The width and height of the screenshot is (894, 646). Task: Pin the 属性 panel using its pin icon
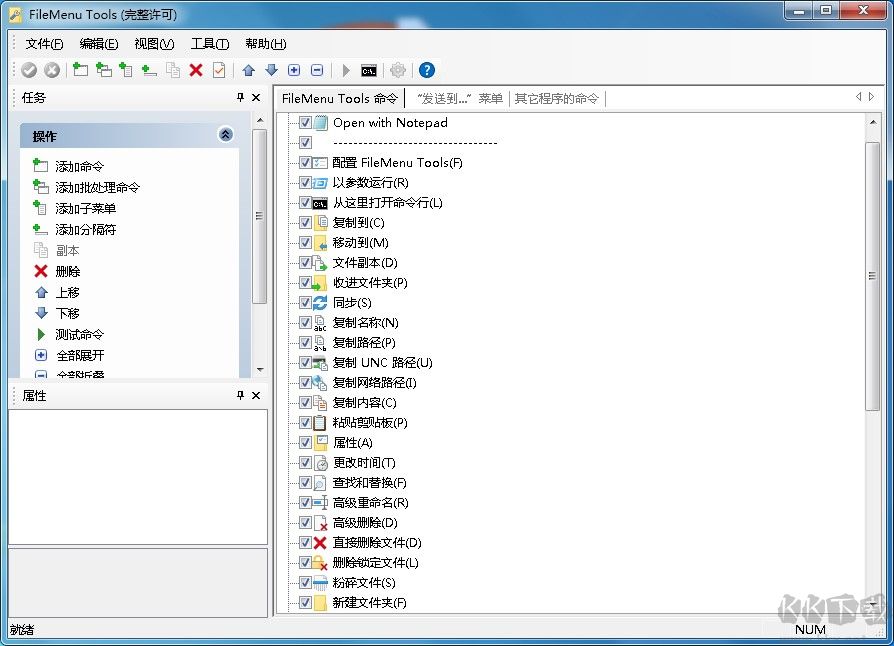[240, 396]
